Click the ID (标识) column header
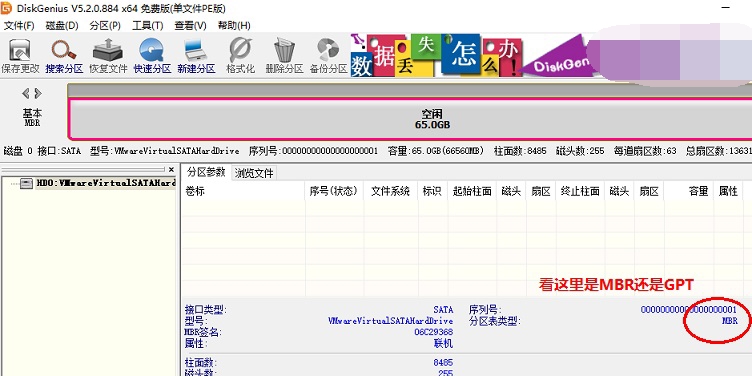The height and width of the screenshot is (376, 752). pyautogui.click(x=432, y=191)
